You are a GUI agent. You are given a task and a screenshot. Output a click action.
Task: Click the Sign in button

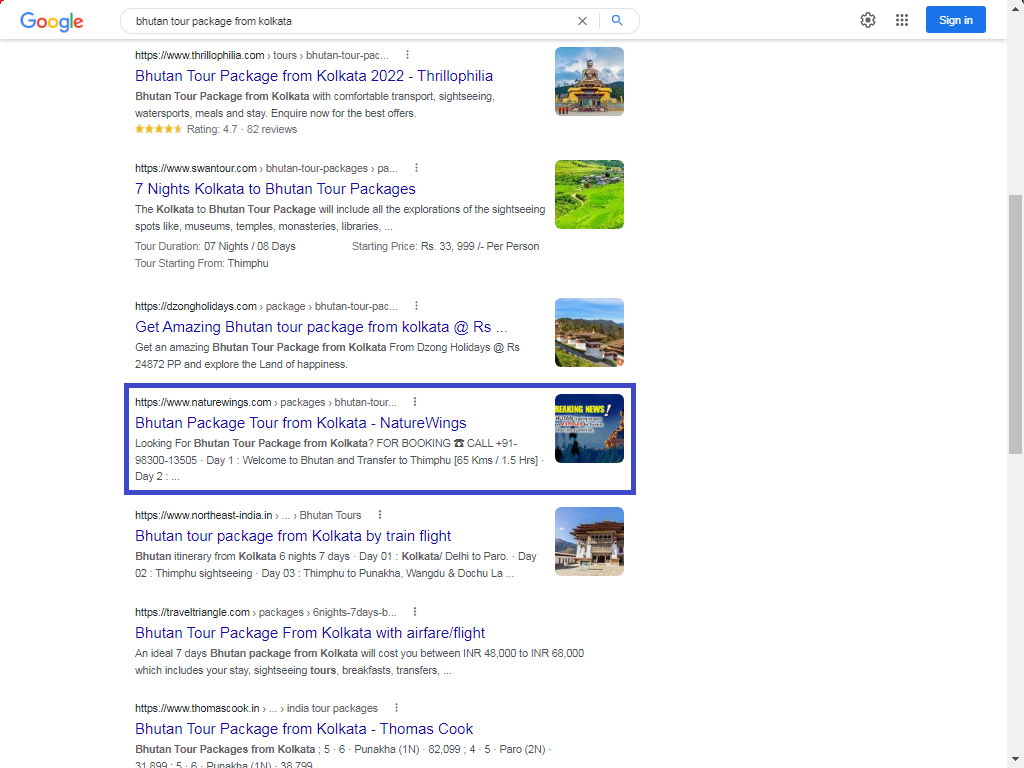pos(955,20)
